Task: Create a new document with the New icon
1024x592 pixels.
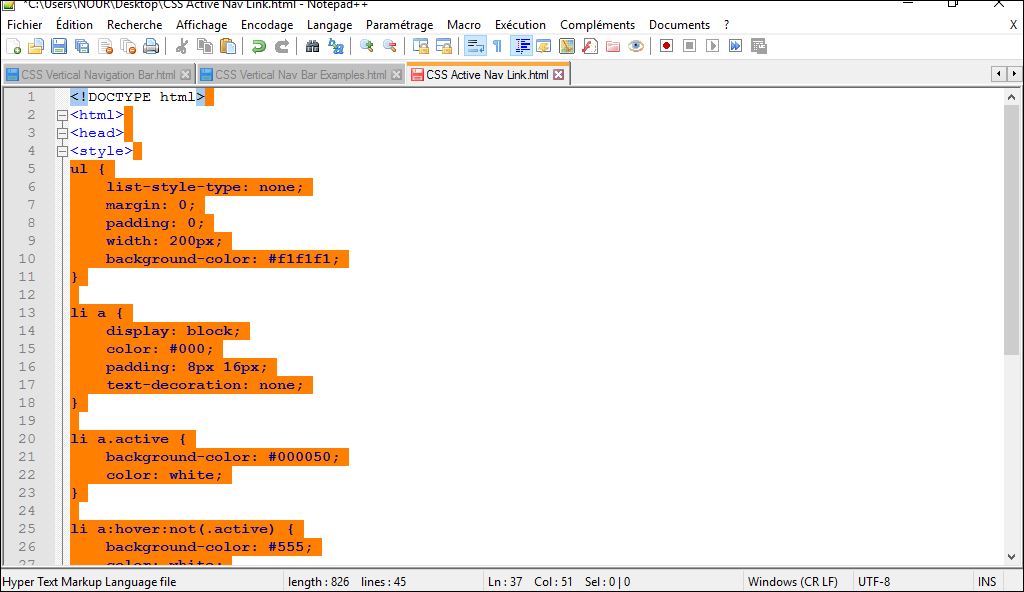Action: click(14, 46)
